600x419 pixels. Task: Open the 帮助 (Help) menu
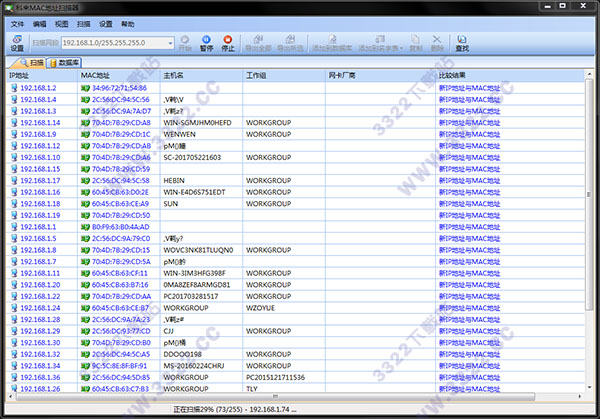click(x=127, y=21)
